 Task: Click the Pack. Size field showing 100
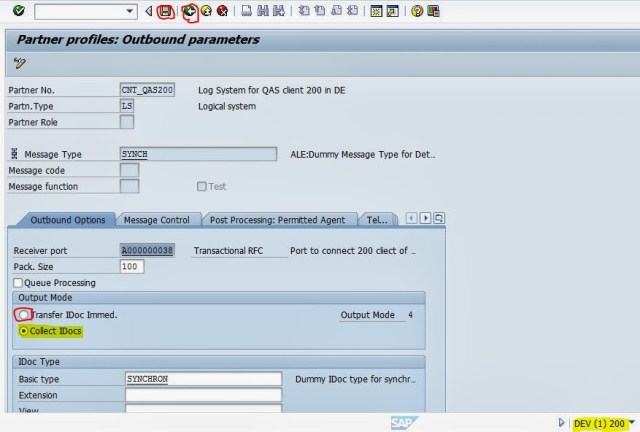coord(132,266)
